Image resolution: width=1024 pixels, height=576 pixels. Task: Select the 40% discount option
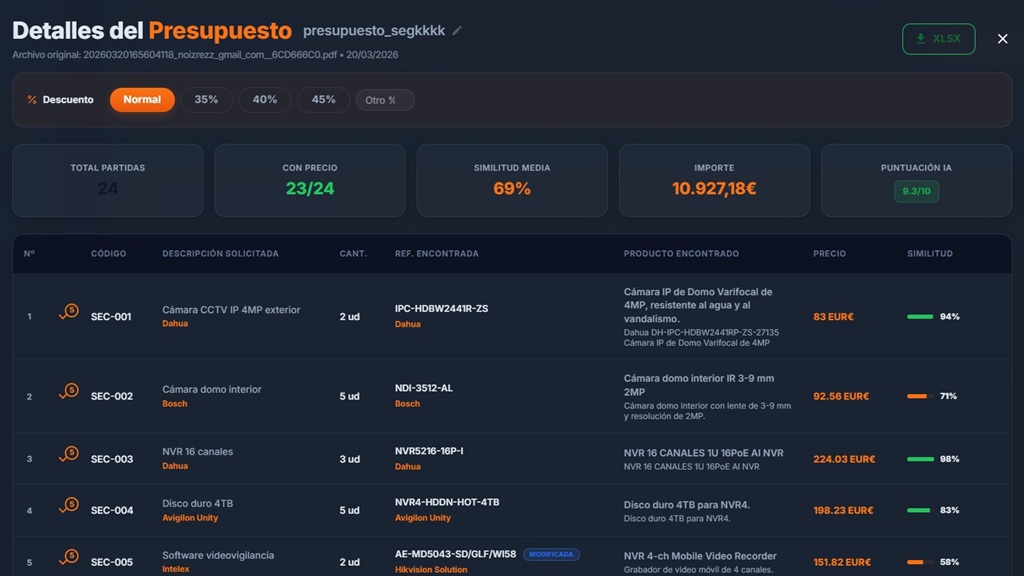coord(264,99)
